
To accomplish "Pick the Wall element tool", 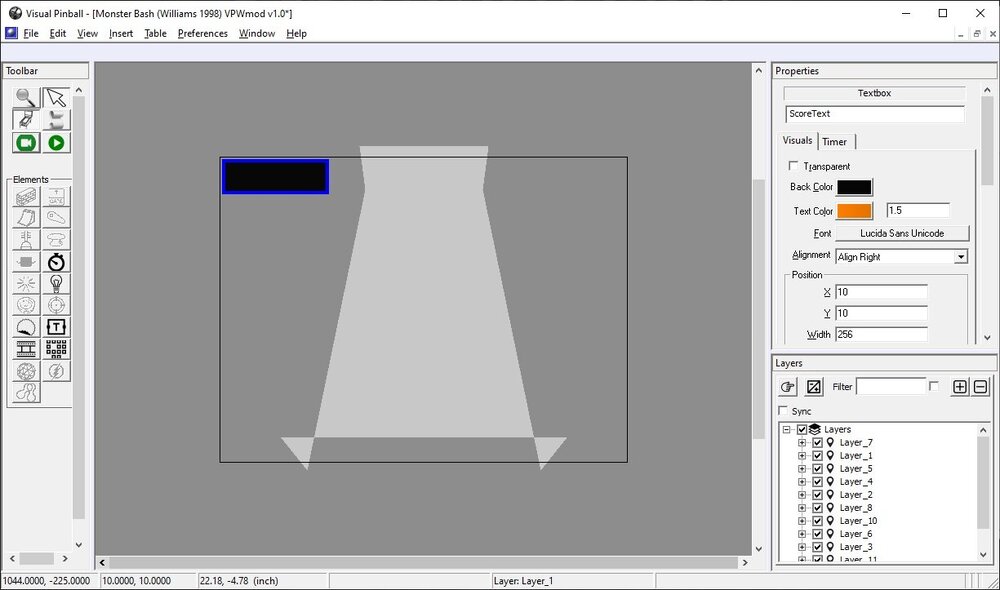I will pos(26,196).
